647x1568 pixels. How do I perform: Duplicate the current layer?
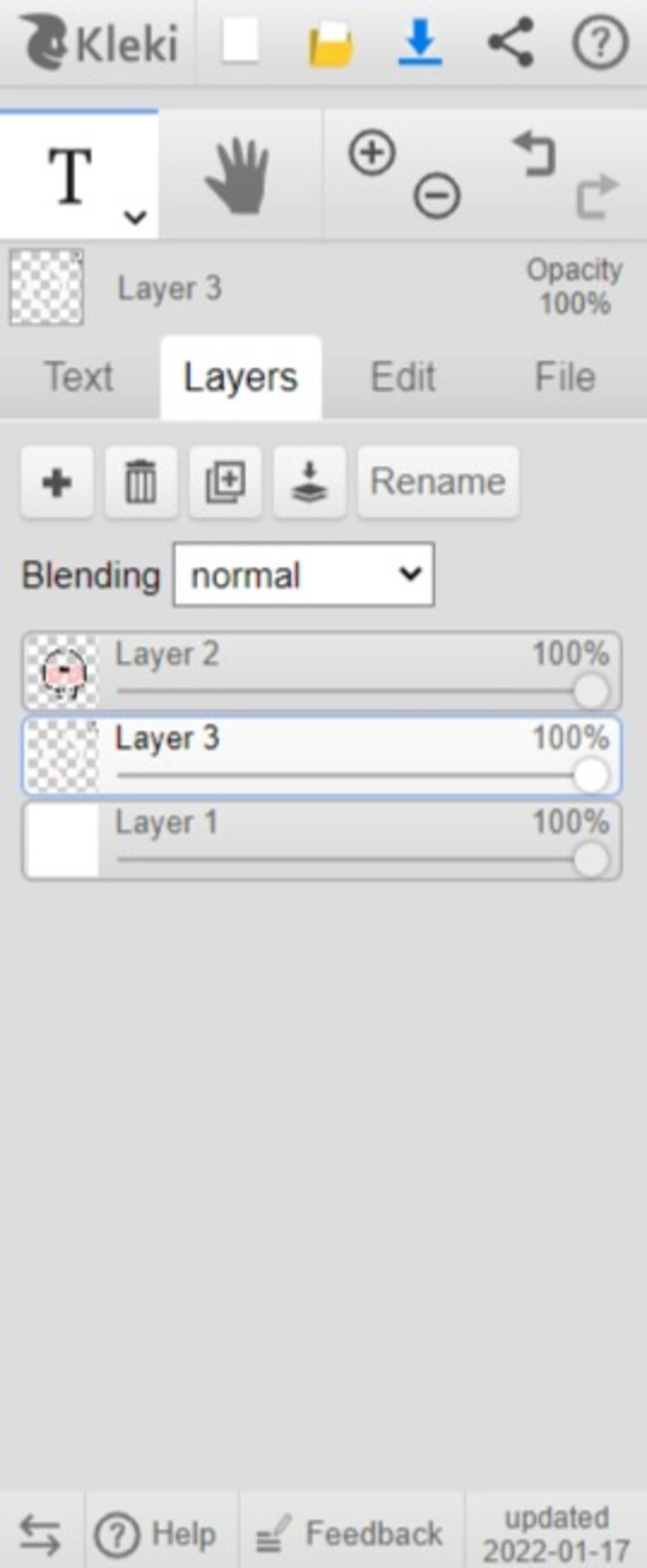pos(226,483)
